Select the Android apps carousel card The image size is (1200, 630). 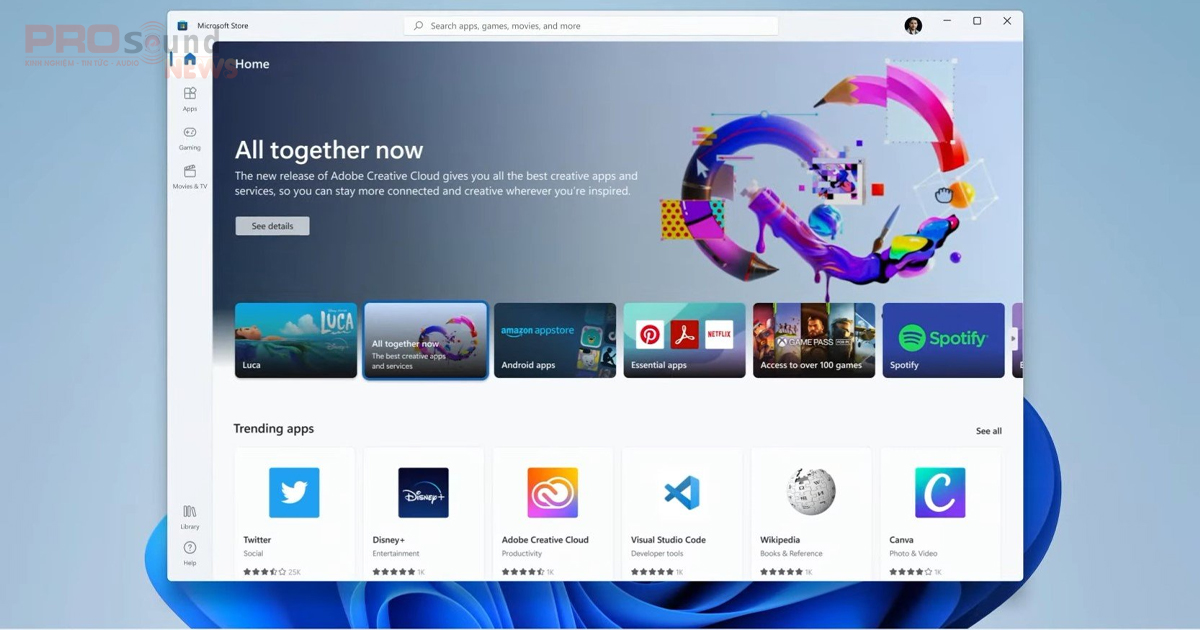tap(555, 340)
